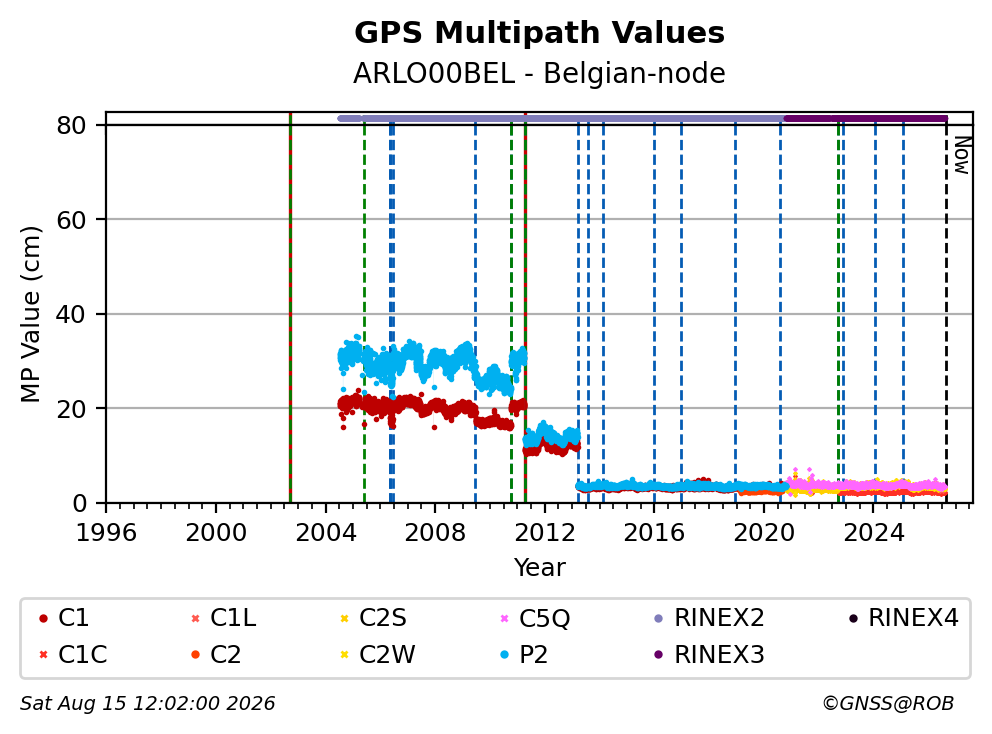Click the C1C legend marker
This screenshot has height=734, width=992.
43,655
